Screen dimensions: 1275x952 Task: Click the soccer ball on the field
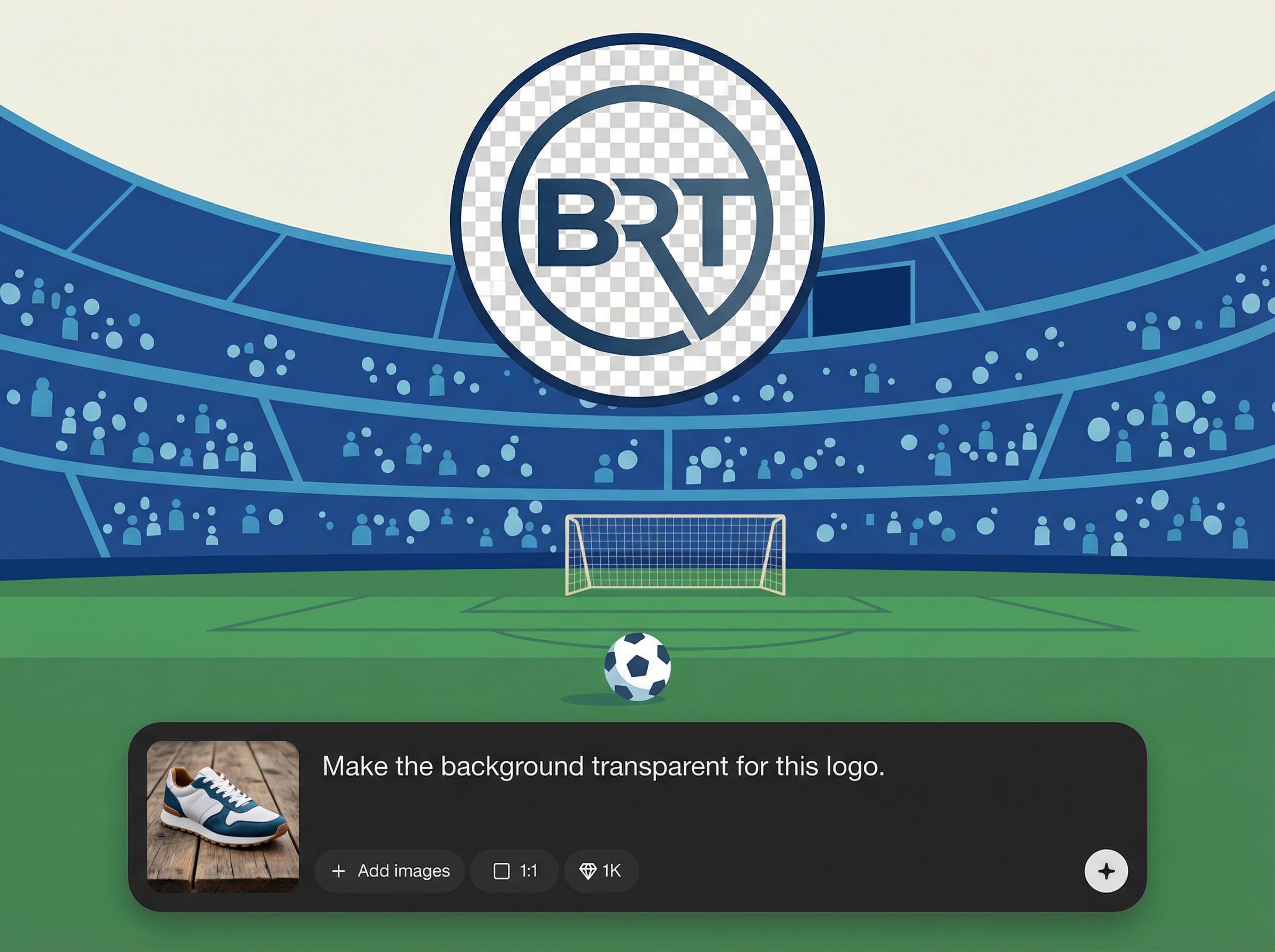637,667
